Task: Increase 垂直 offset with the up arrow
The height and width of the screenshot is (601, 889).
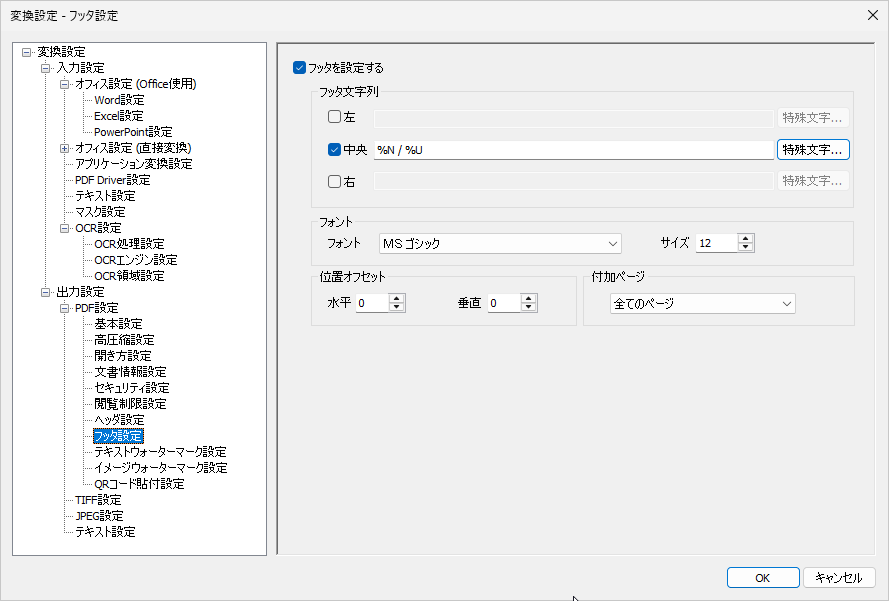Action: coord(529,298)
